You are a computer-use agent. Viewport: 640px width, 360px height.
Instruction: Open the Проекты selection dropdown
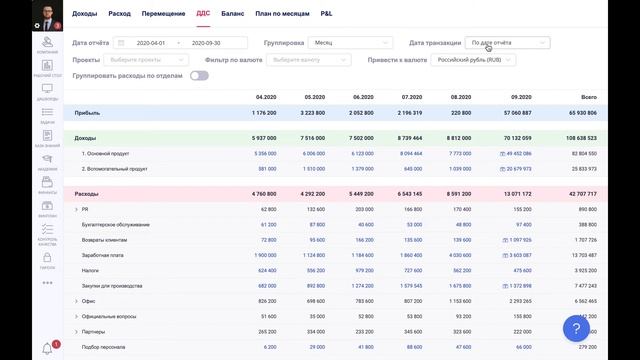146,60
